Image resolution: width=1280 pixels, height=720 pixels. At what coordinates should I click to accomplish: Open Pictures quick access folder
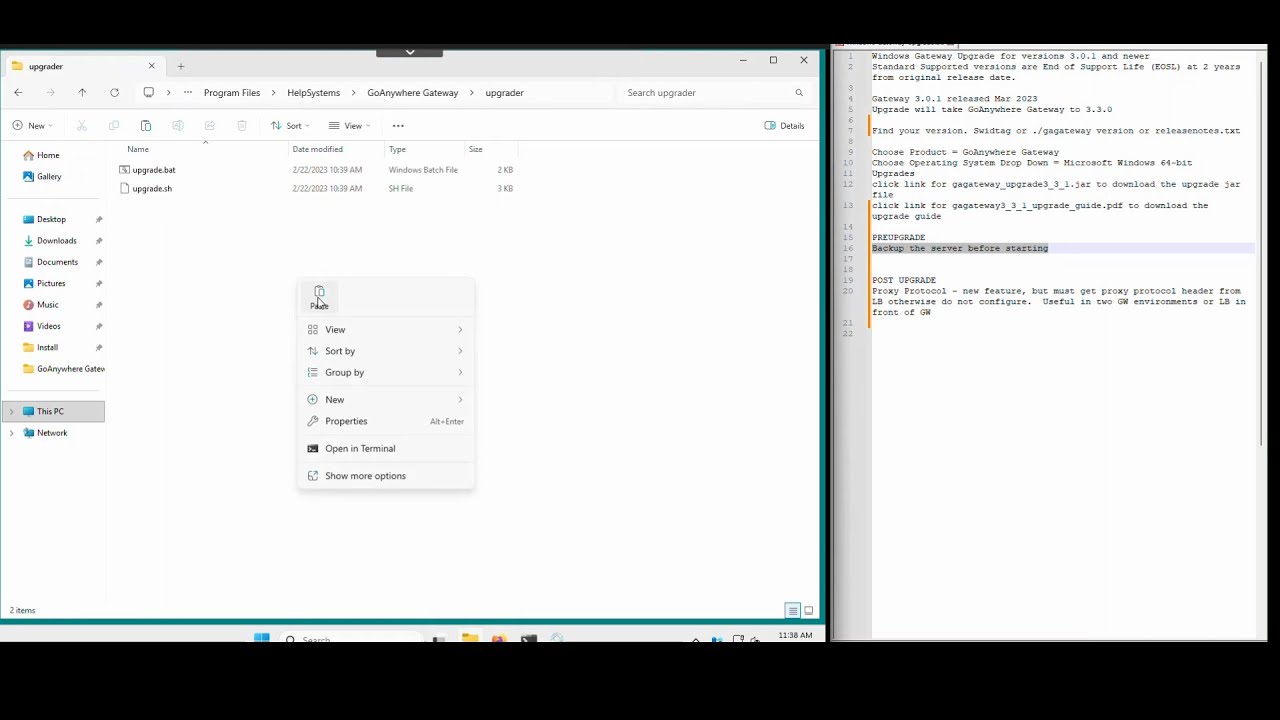tap(51, 284)
